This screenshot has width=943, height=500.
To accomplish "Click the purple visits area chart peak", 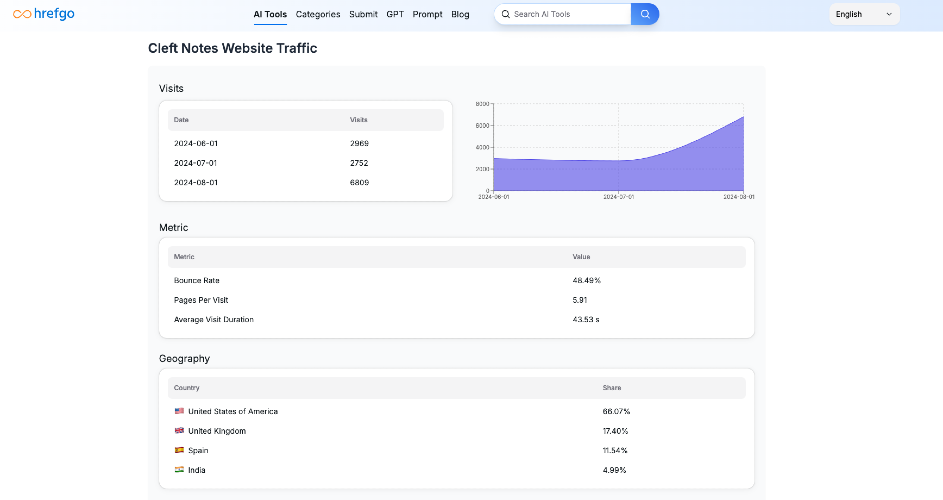I will click(x=743, y=118).
